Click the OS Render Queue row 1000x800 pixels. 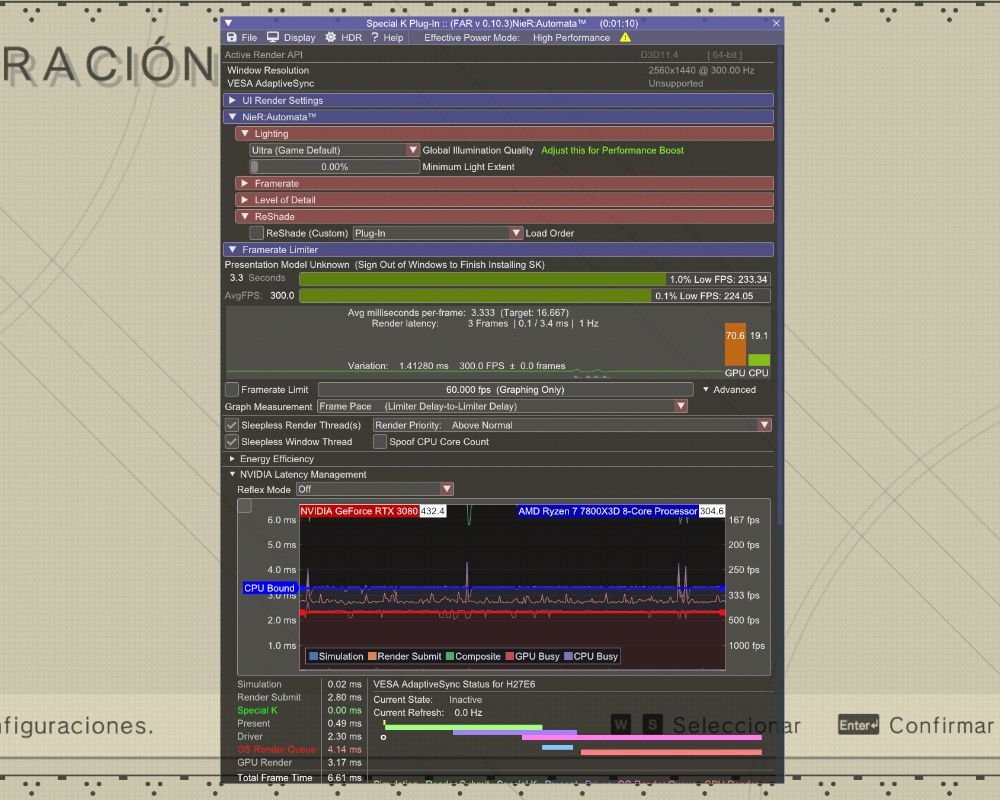299,750
